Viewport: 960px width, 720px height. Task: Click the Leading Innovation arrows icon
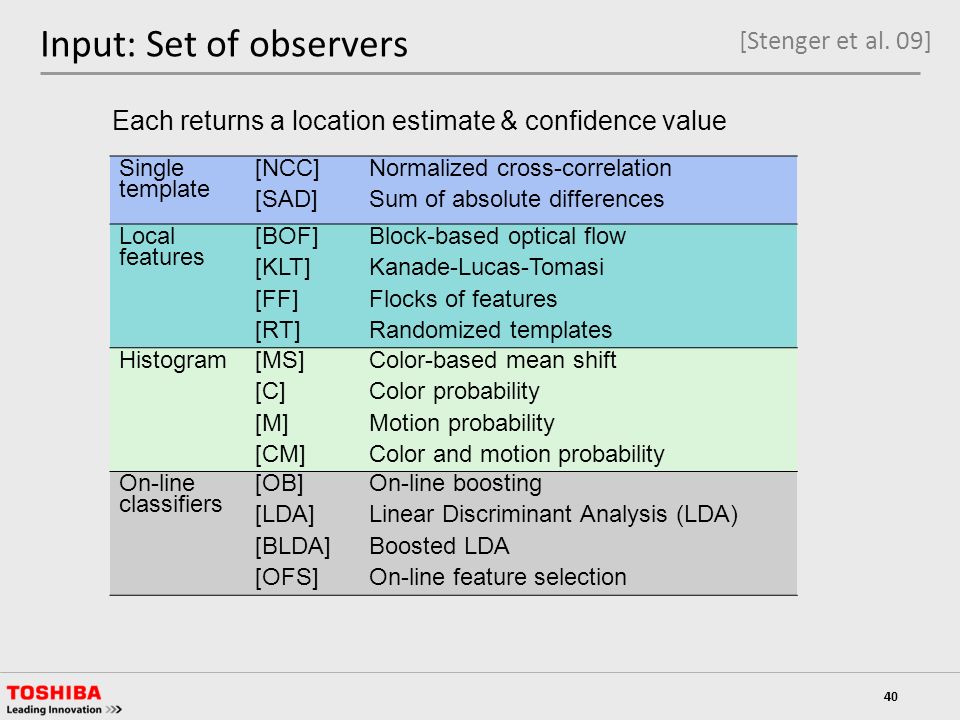tap(113, 710)
